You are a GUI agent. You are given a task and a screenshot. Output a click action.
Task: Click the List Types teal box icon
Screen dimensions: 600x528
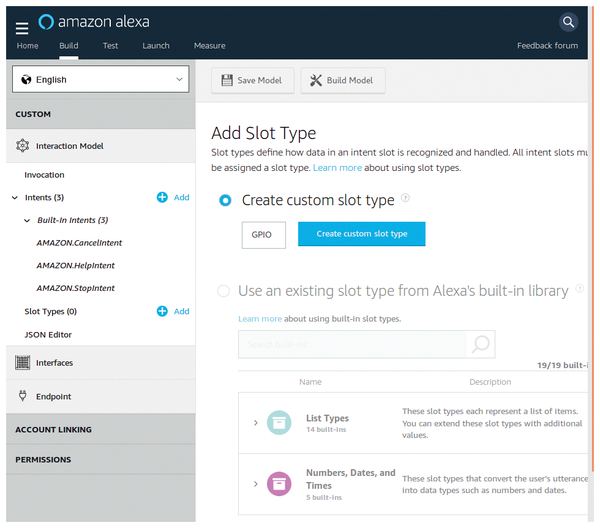[x=279, y=422]
